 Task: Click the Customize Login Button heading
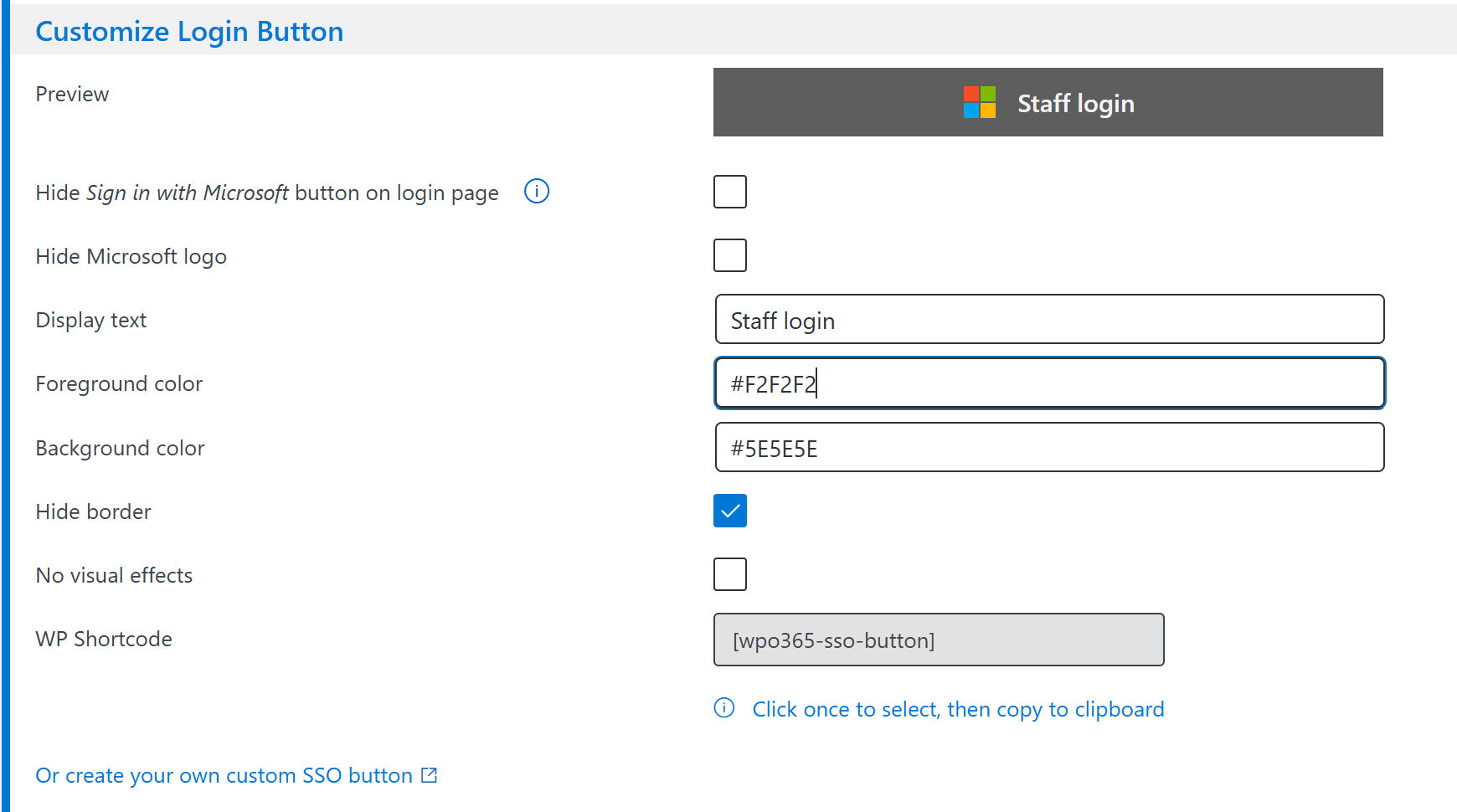(x=189, y=31)
